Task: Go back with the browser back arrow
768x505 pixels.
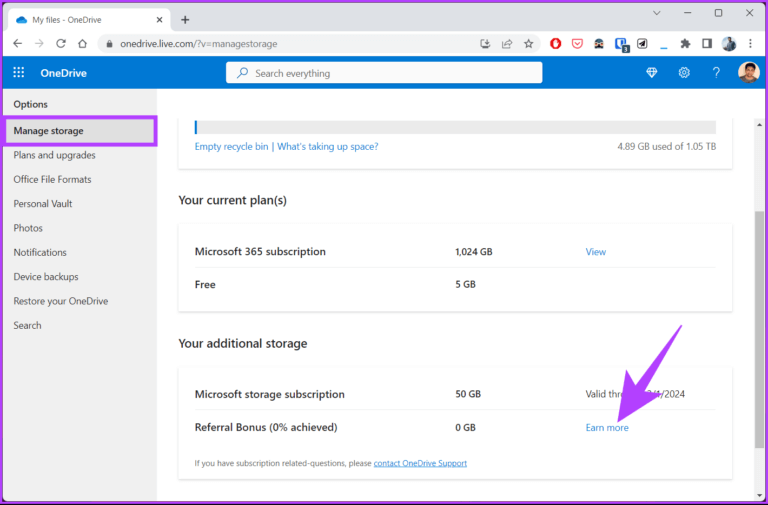Action: [x=18, y=44]
